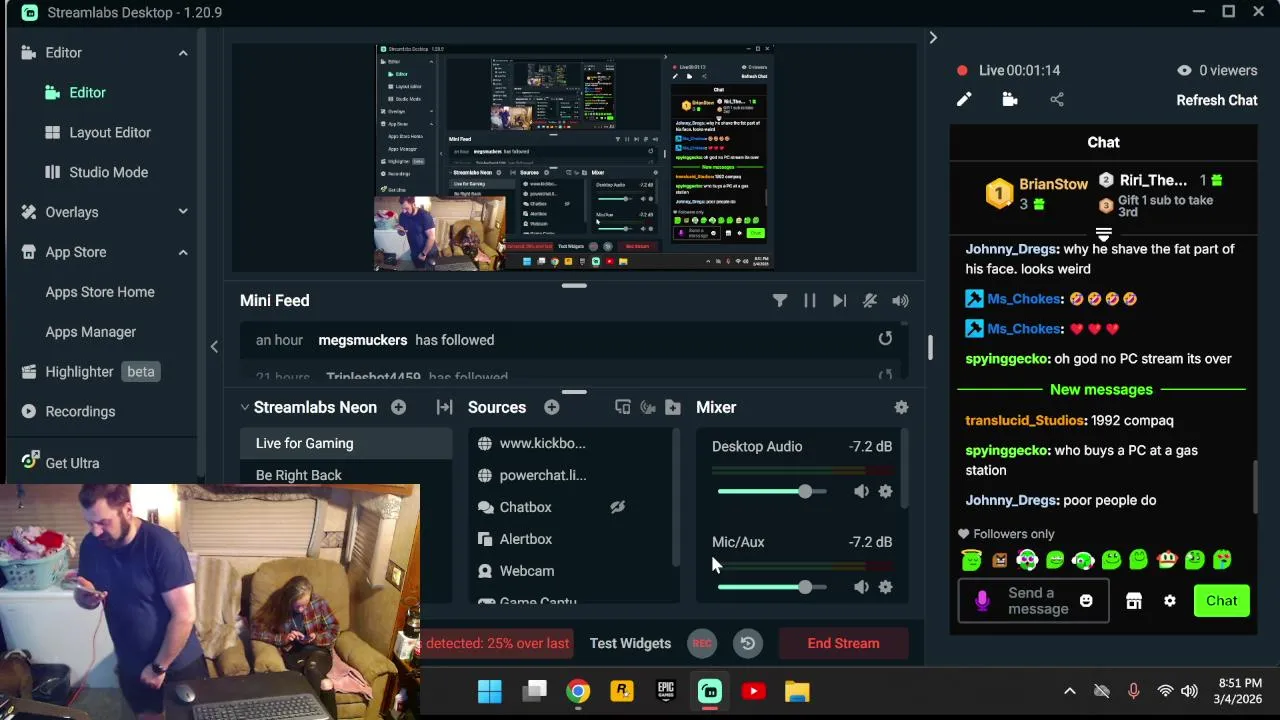Toggle the Mini Feed bell-slash icon
The image size is (1280, 720).
tap(870, 300)
